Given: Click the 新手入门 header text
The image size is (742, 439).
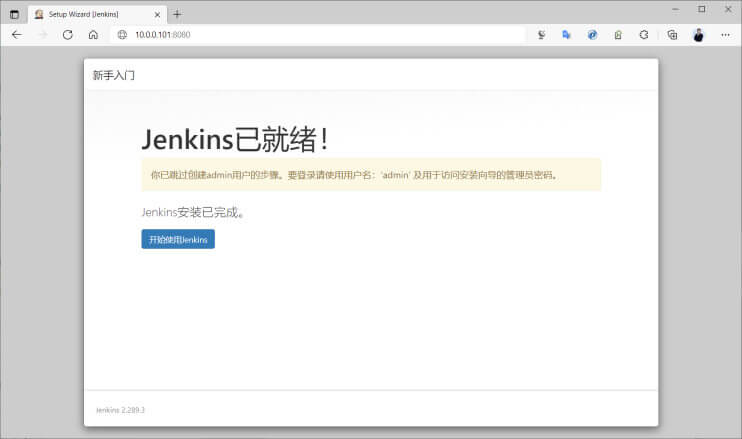Looking at the screenshot, I should [x=114, y=75].
